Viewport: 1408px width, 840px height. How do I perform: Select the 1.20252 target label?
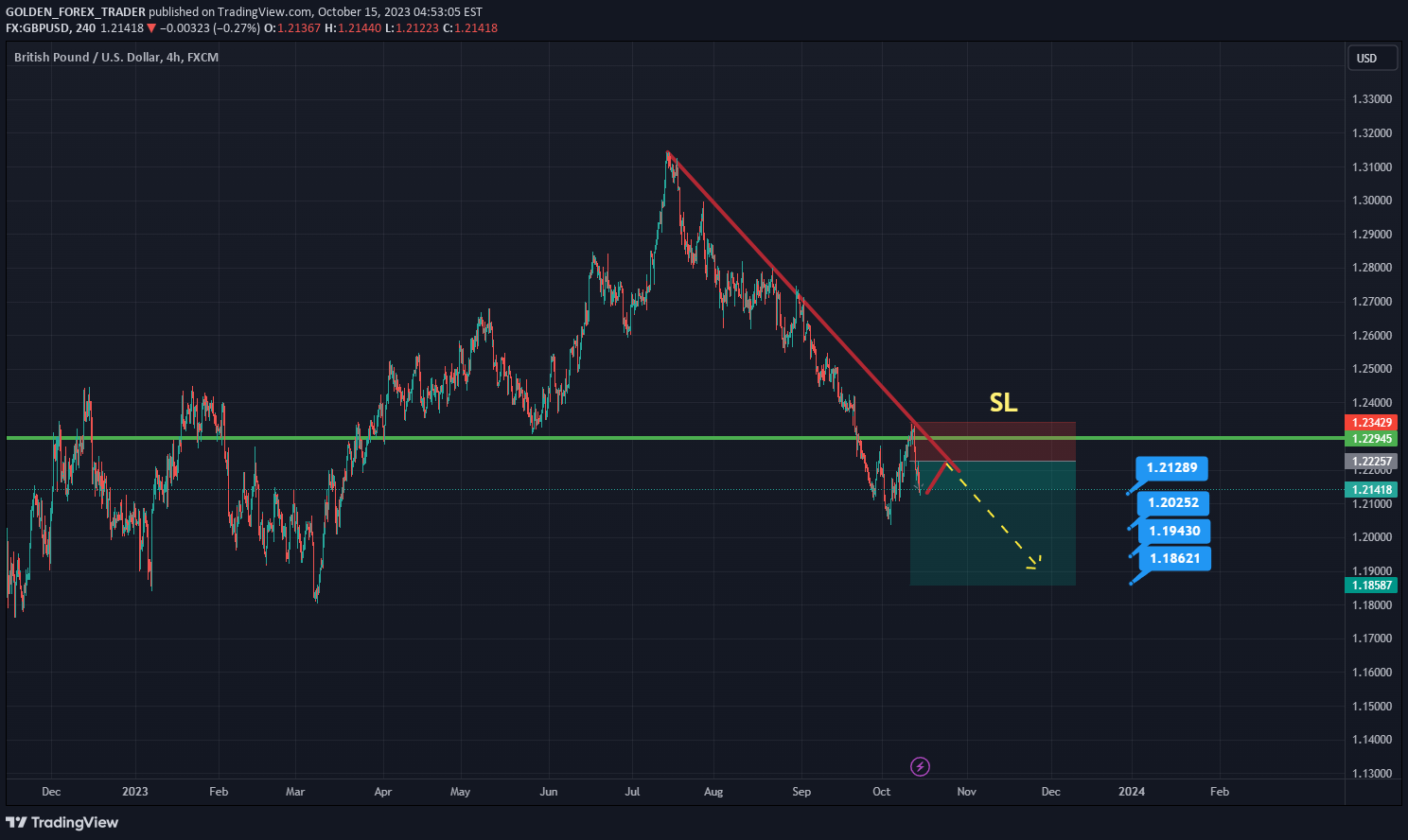point(1172,502)
